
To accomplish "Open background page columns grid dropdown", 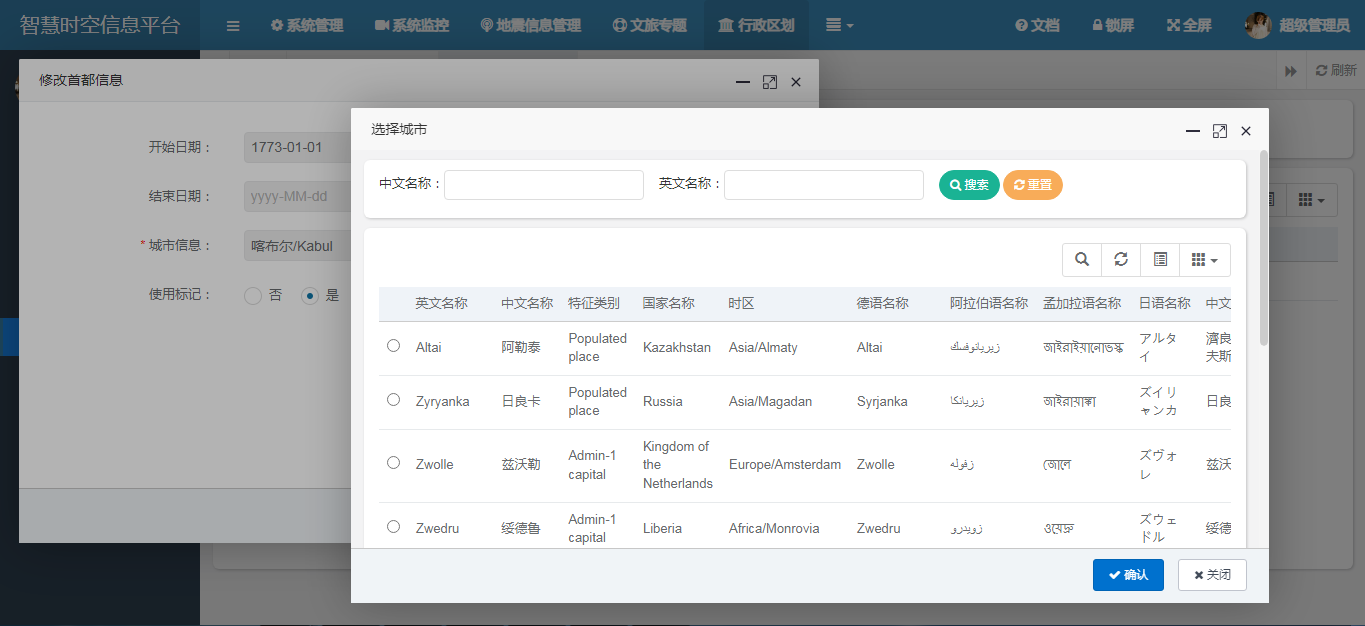I will point(1312,200).
